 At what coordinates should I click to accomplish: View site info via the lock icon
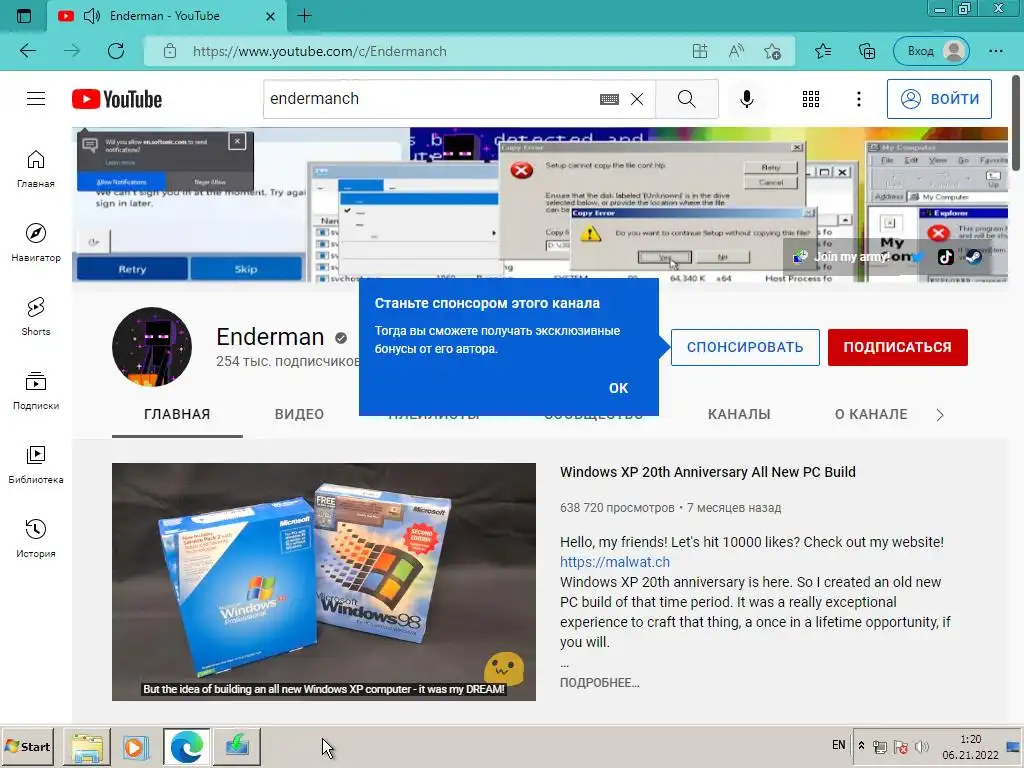tap(170, 51)
